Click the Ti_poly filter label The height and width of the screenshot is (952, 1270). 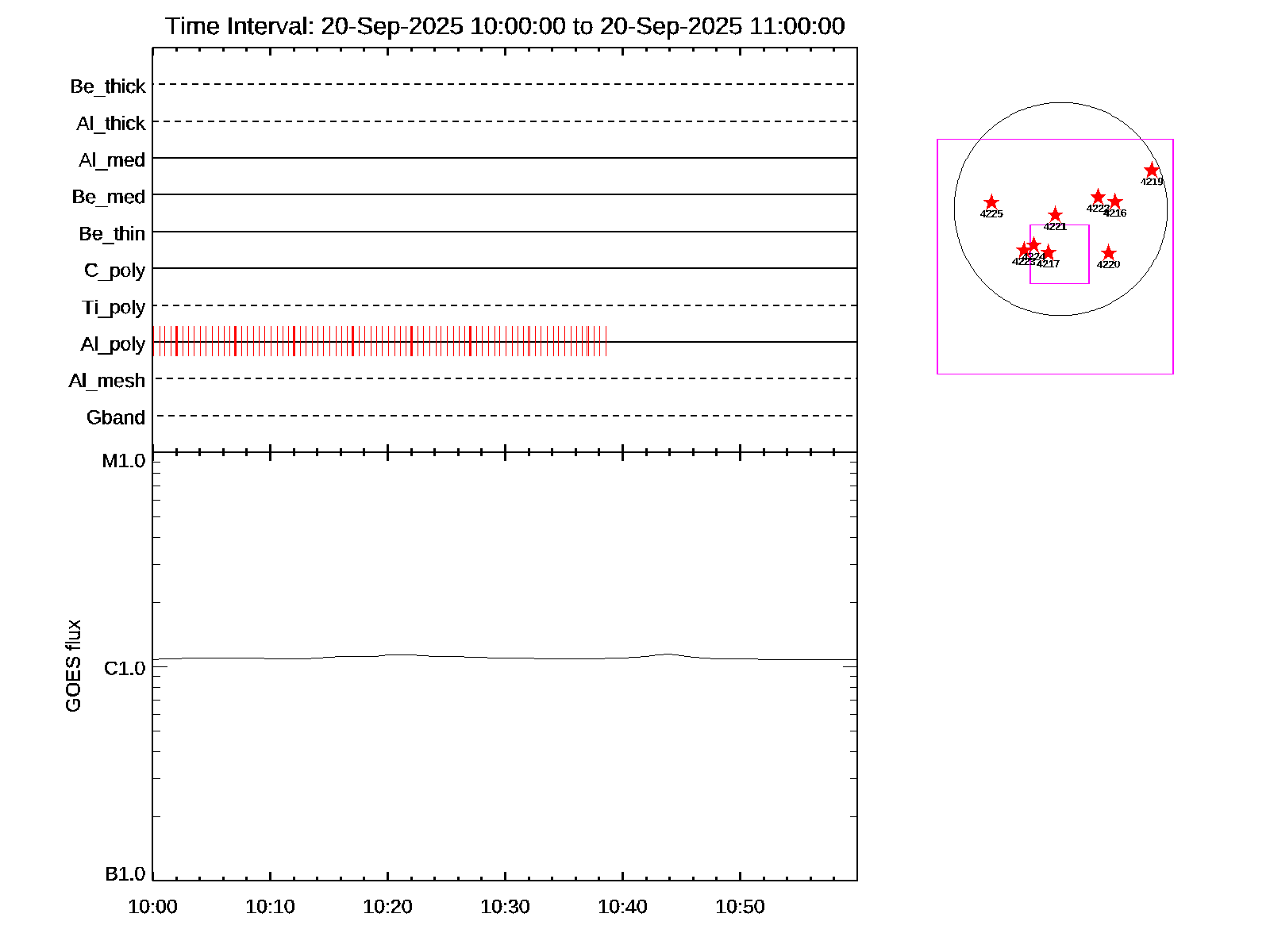(x=114, y=308)
